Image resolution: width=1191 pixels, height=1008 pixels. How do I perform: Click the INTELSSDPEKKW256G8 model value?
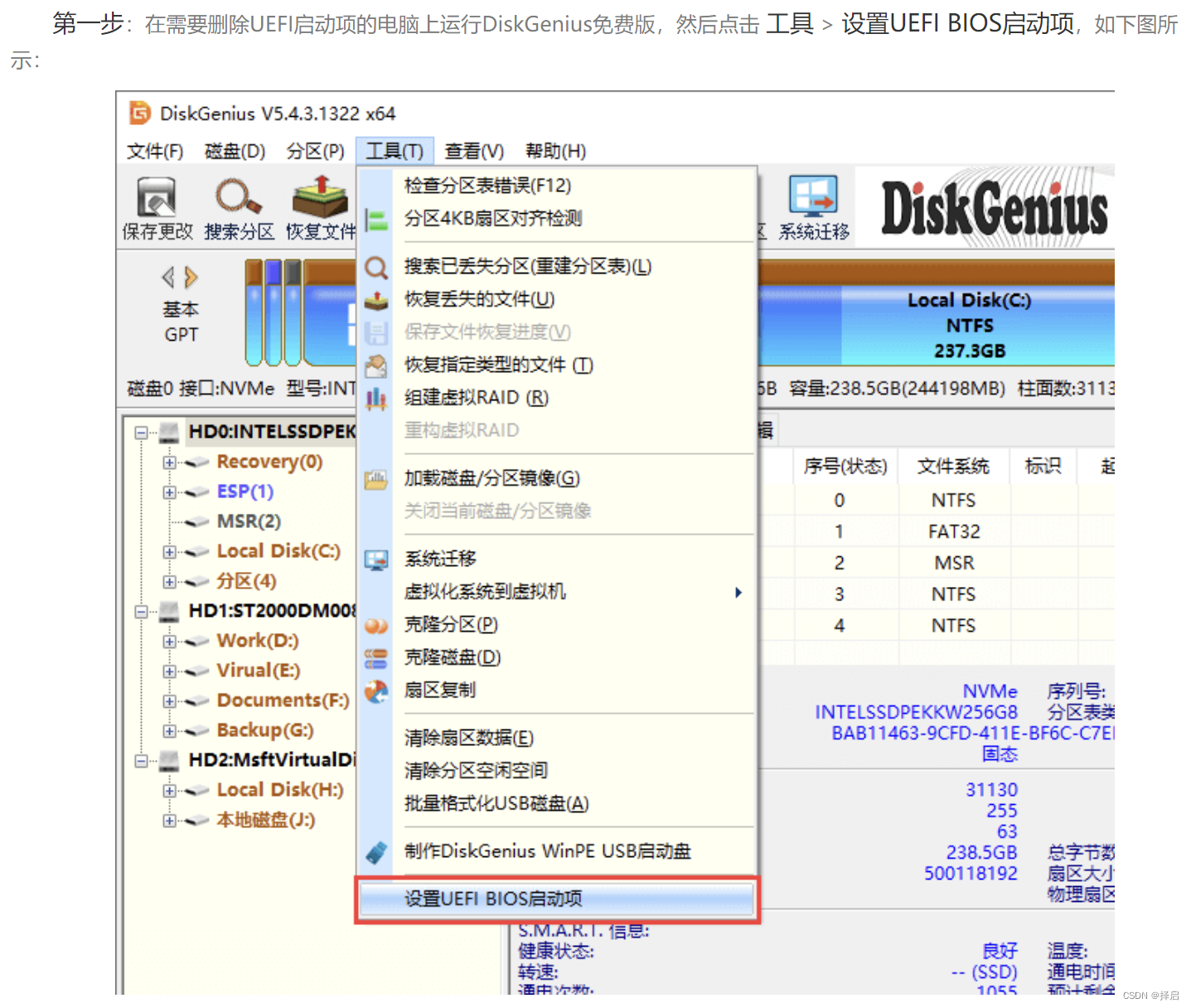tap(916, 712)
